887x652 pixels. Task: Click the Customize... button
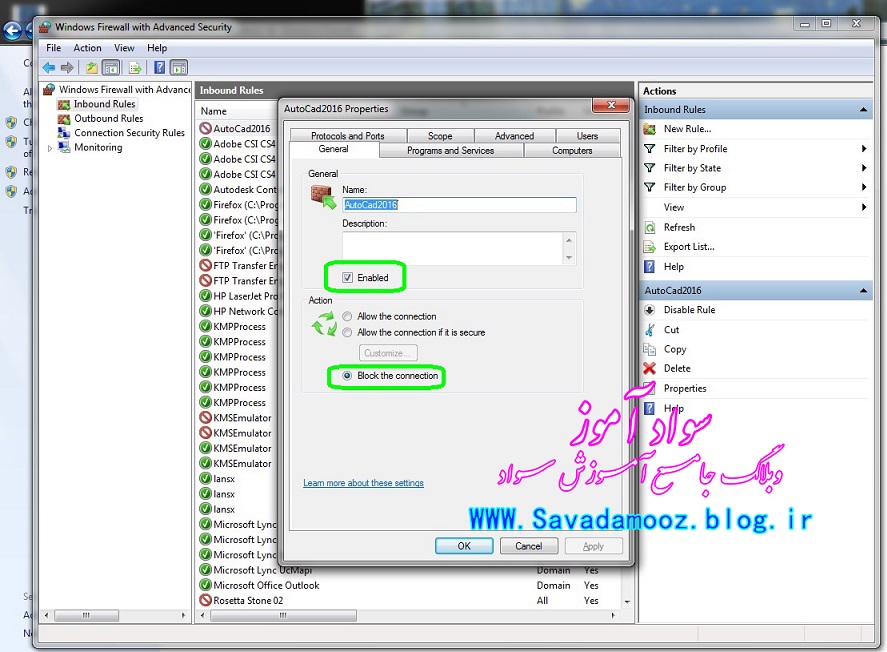click(388, 353)
